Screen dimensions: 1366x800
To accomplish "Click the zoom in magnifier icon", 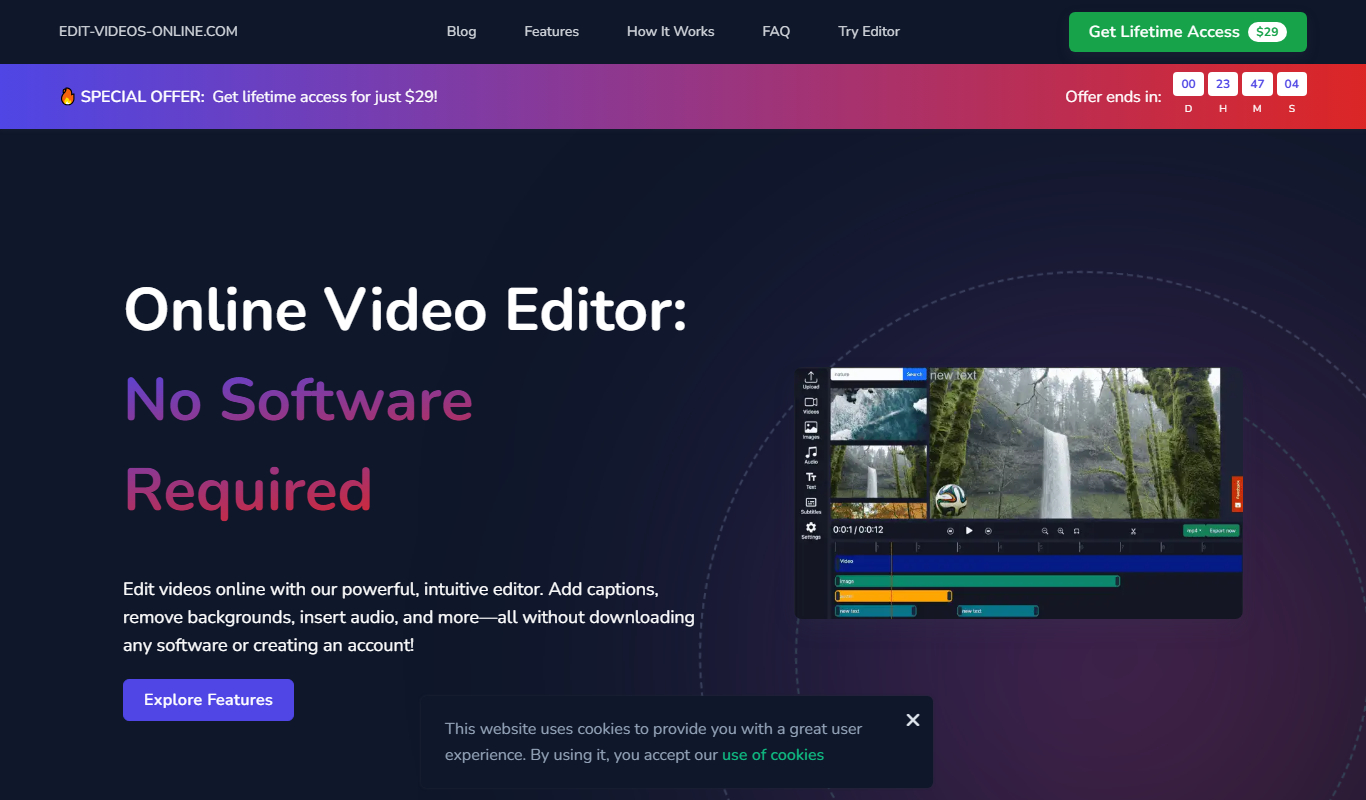I will [x=1061, y=530].
